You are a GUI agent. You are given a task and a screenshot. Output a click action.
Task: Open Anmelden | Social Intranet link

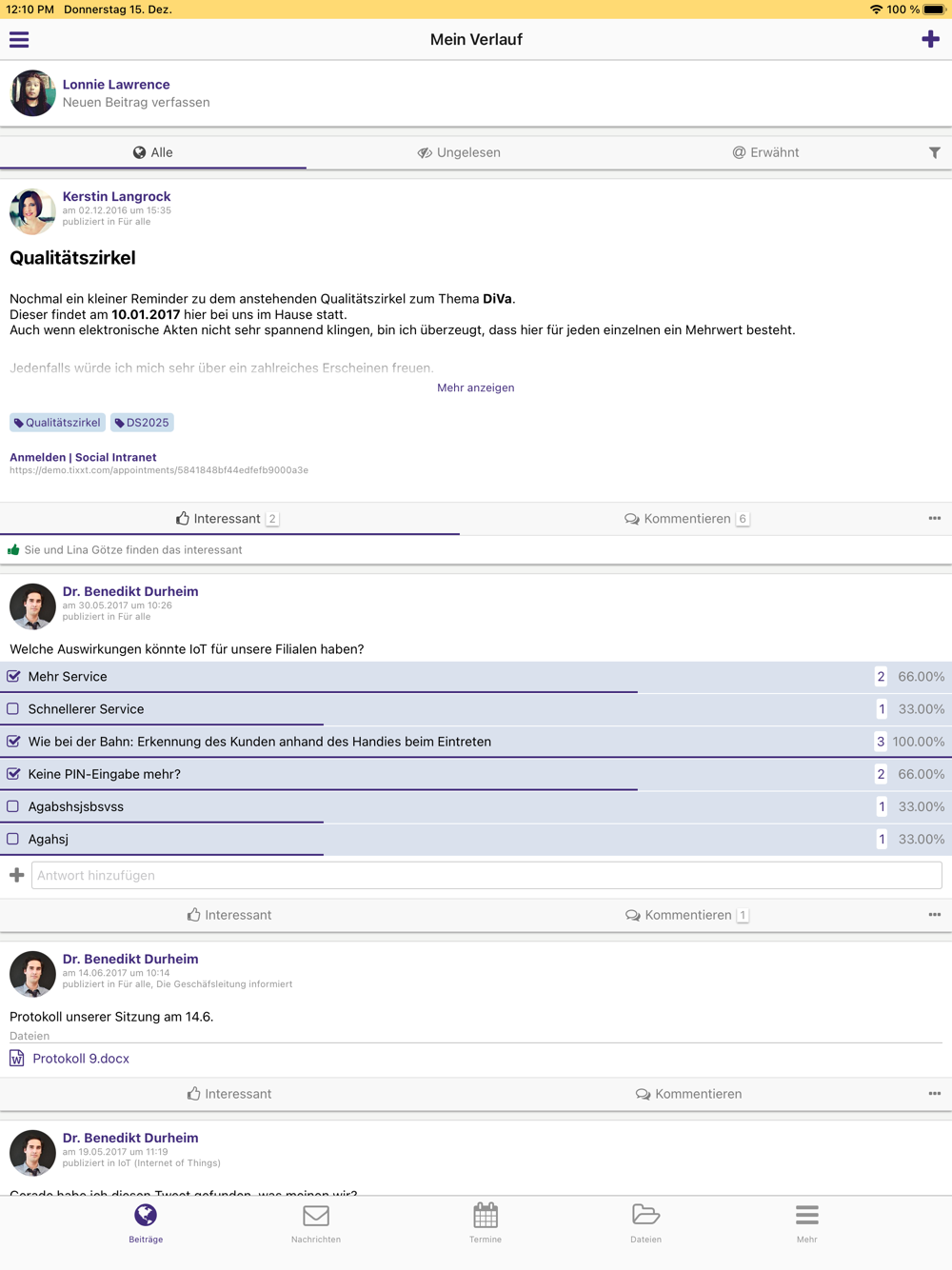(x=83, y=457)
